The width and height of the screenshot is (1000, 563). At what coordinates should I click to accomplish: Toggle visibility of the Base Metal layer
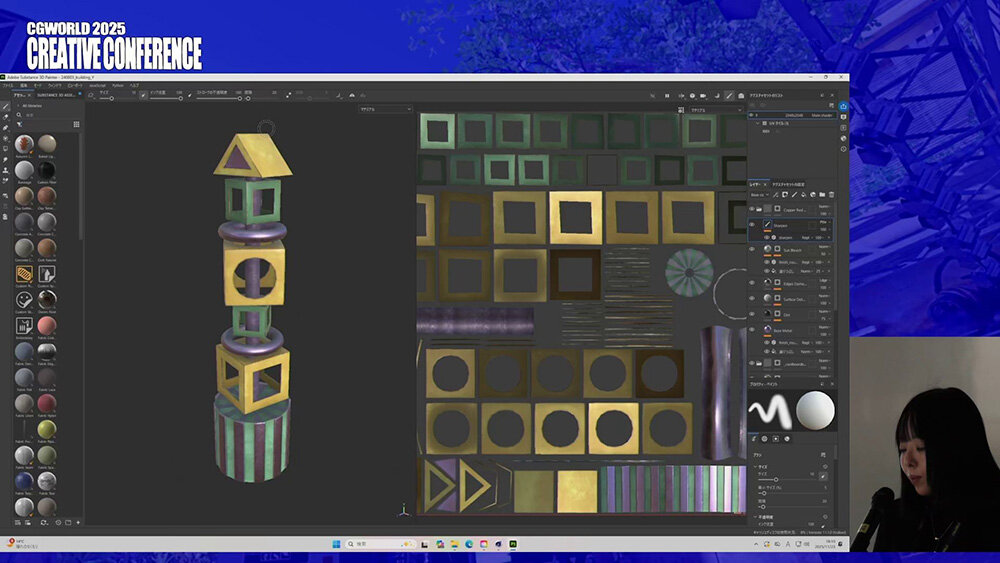tap(752, 329)
